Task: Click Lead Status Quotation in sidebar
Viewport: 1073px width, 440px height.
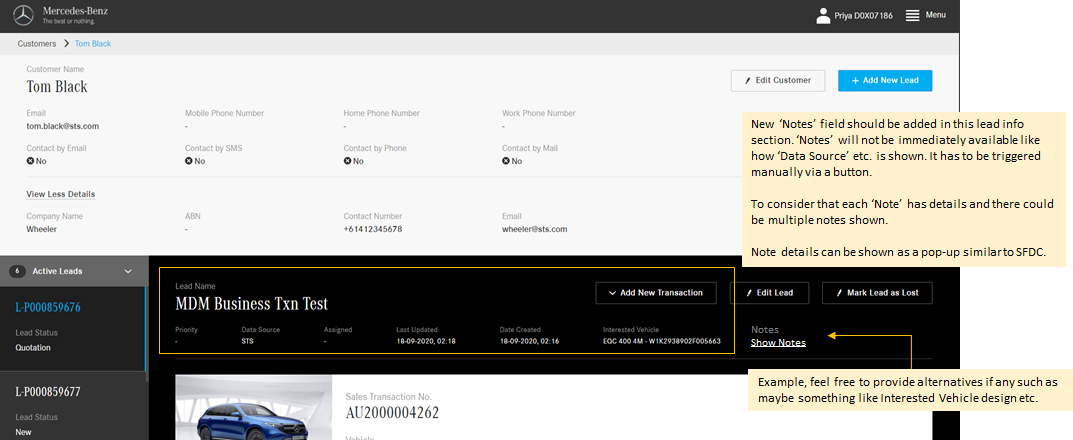Action: pos(33,348)
